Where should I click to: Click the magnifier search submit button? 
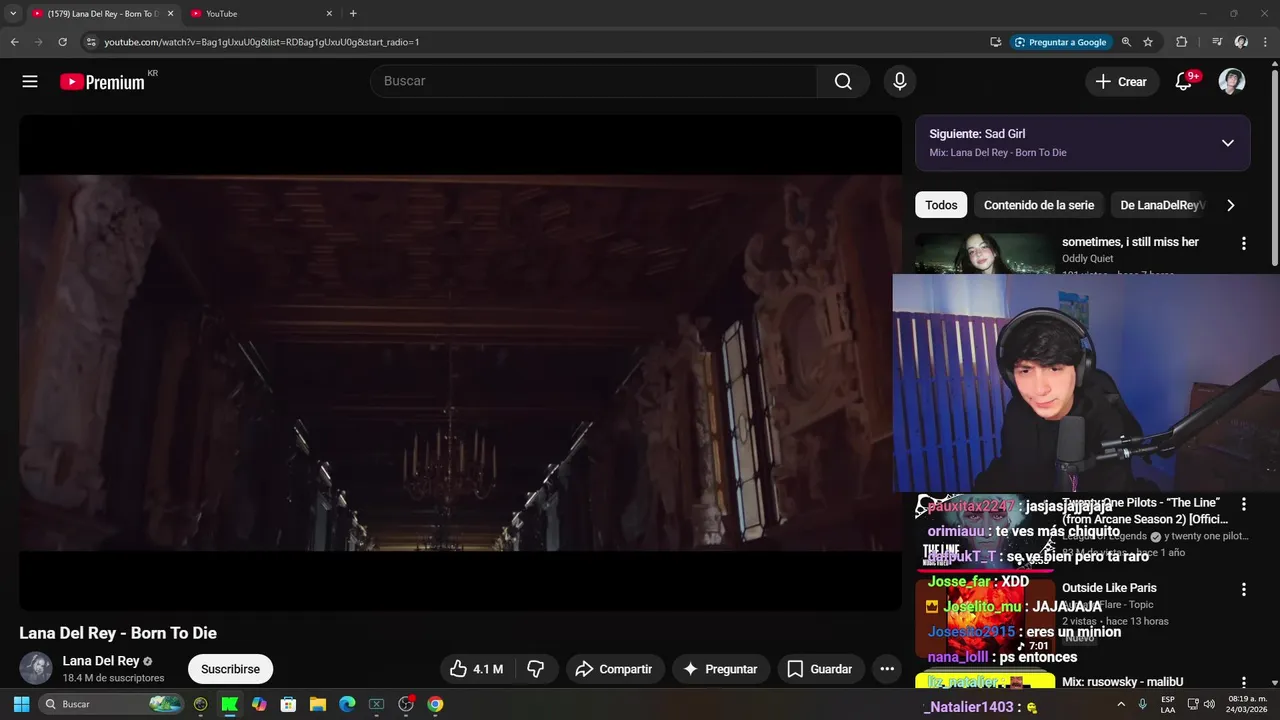843,82
